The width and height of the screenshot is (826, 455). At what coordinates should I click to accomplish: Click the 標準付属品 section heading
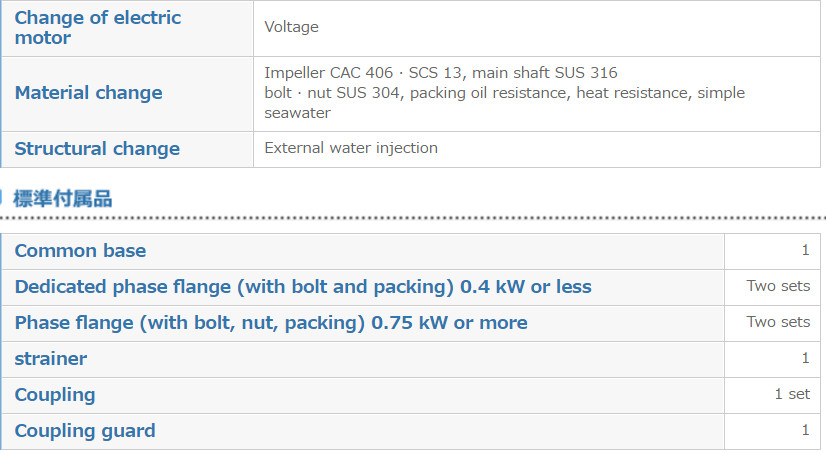tap(63, 199)
